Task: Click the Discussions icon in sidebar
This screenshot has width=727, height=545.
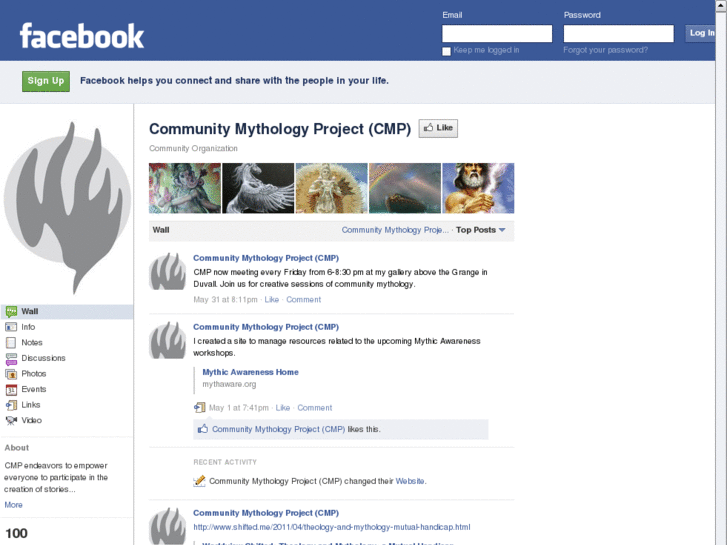Action: [11, 359]
